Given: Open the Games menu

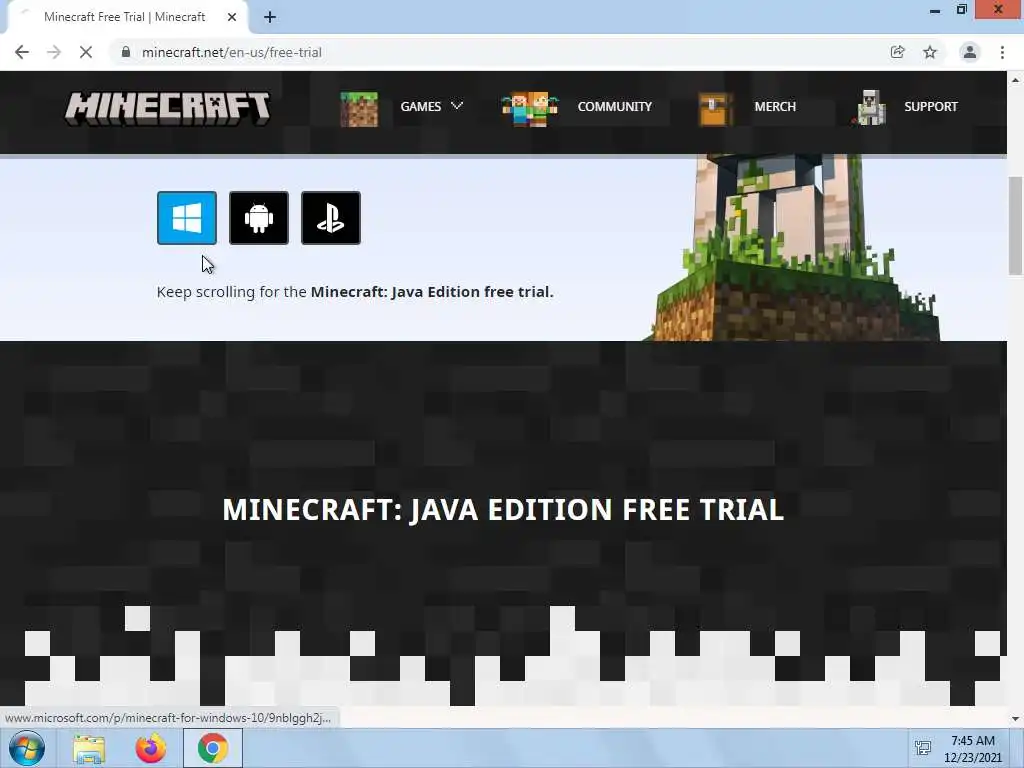Looking at the screenshot, I should tap(421, 106).
